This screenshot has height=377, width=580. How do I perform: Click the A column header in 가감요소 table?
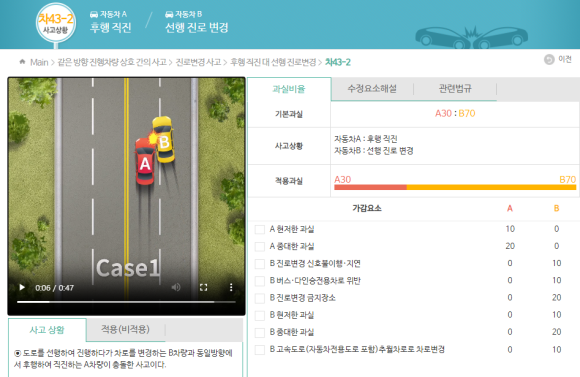point(510,208)
